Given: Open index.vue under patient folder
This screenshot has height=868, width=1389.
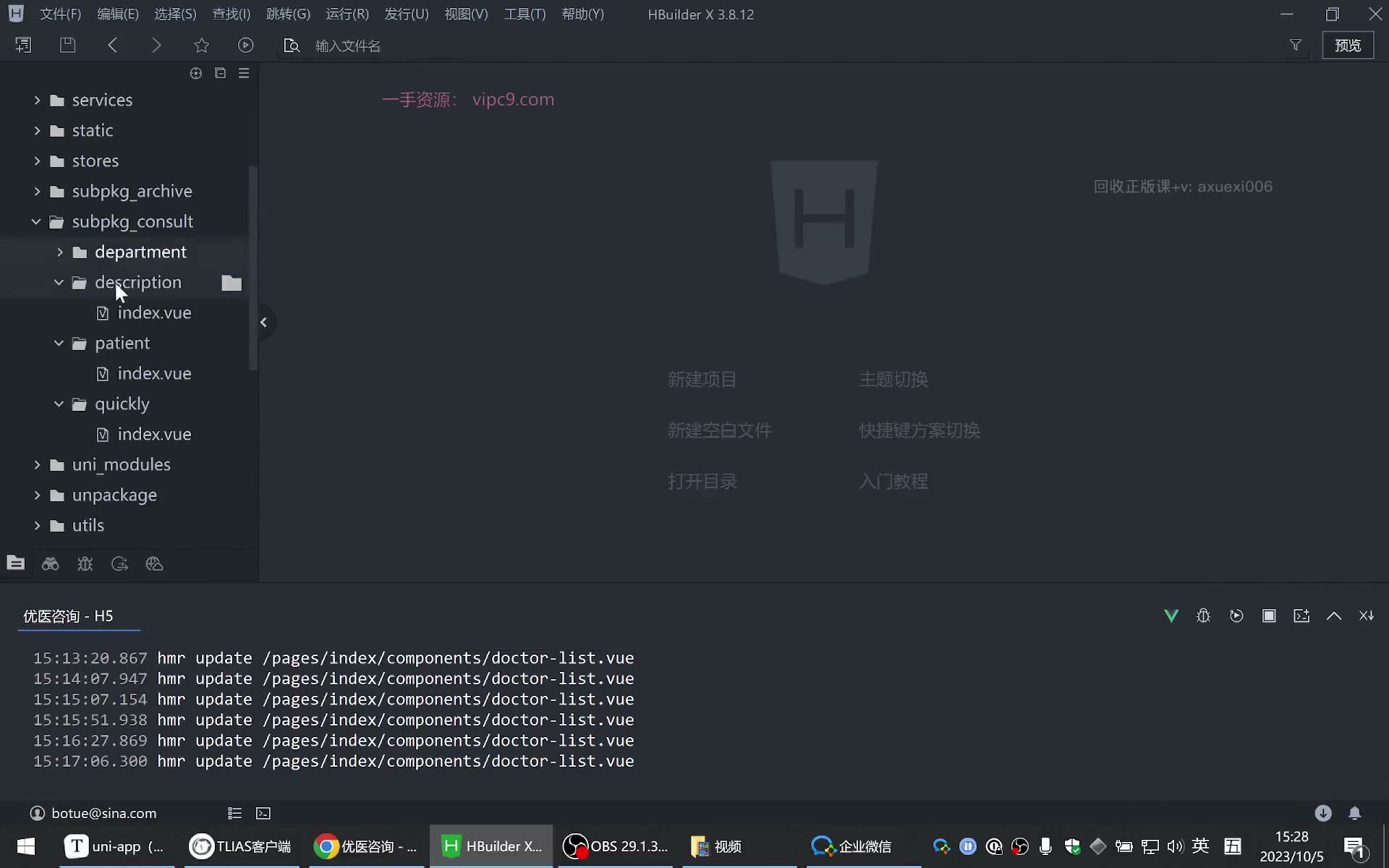Looking at the screenshot, I should tap(154, 373).
